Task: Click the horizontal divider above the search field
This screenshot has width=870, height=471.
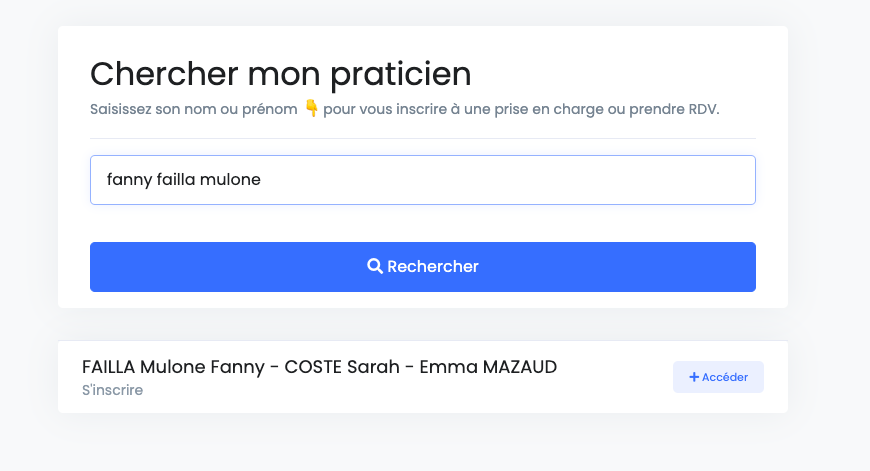Action: coord(422,138)
